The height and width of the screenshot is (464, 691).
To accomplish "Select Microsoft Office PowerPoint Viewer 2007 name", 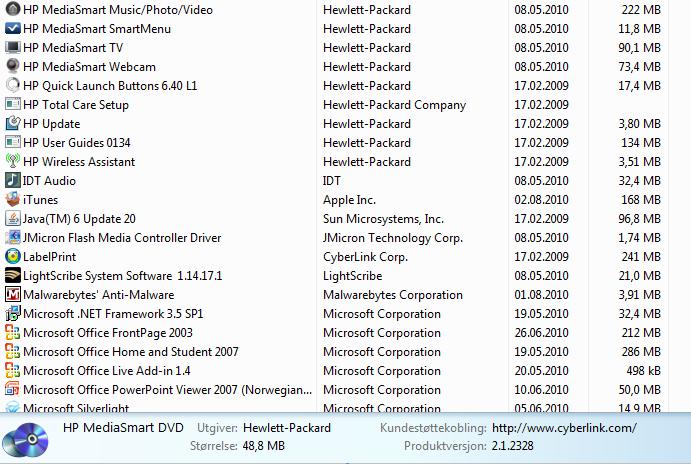I will pyautogui.click(x=167, y=390).
